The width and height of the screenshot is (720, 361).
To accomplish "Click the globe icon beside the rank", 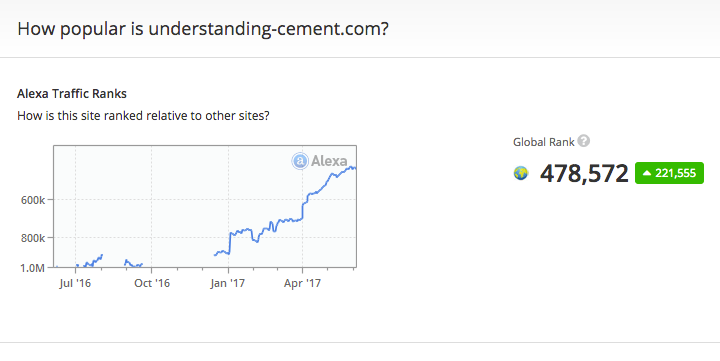I will (521, 174).
